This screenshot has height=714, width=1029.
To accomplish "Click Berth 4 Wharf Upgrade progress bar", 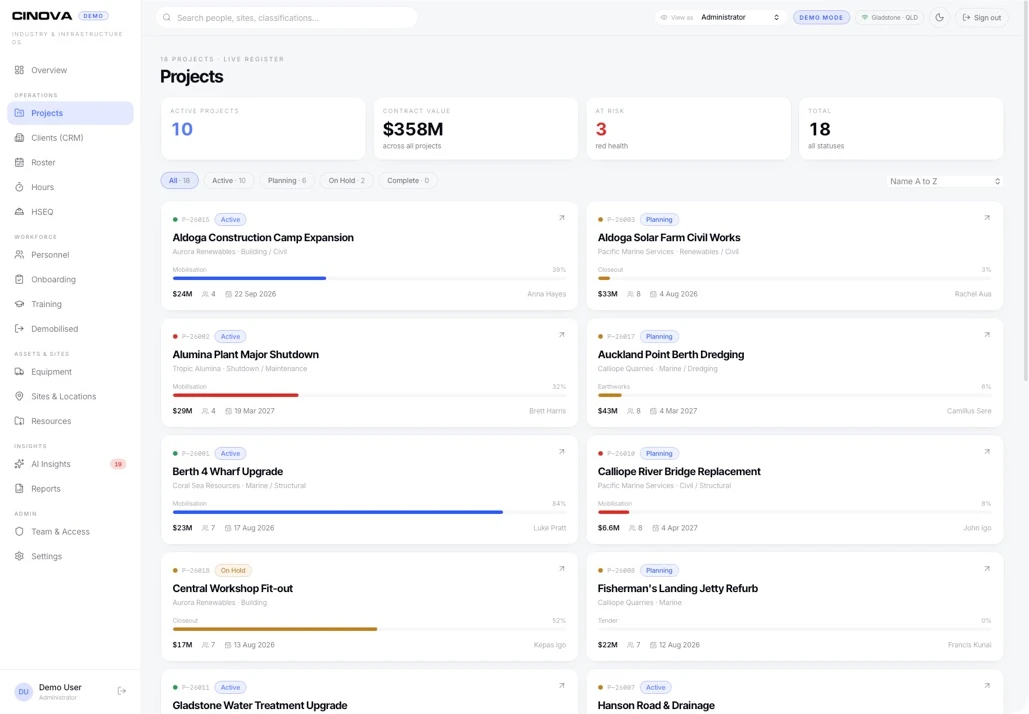I will click(369, 512).
